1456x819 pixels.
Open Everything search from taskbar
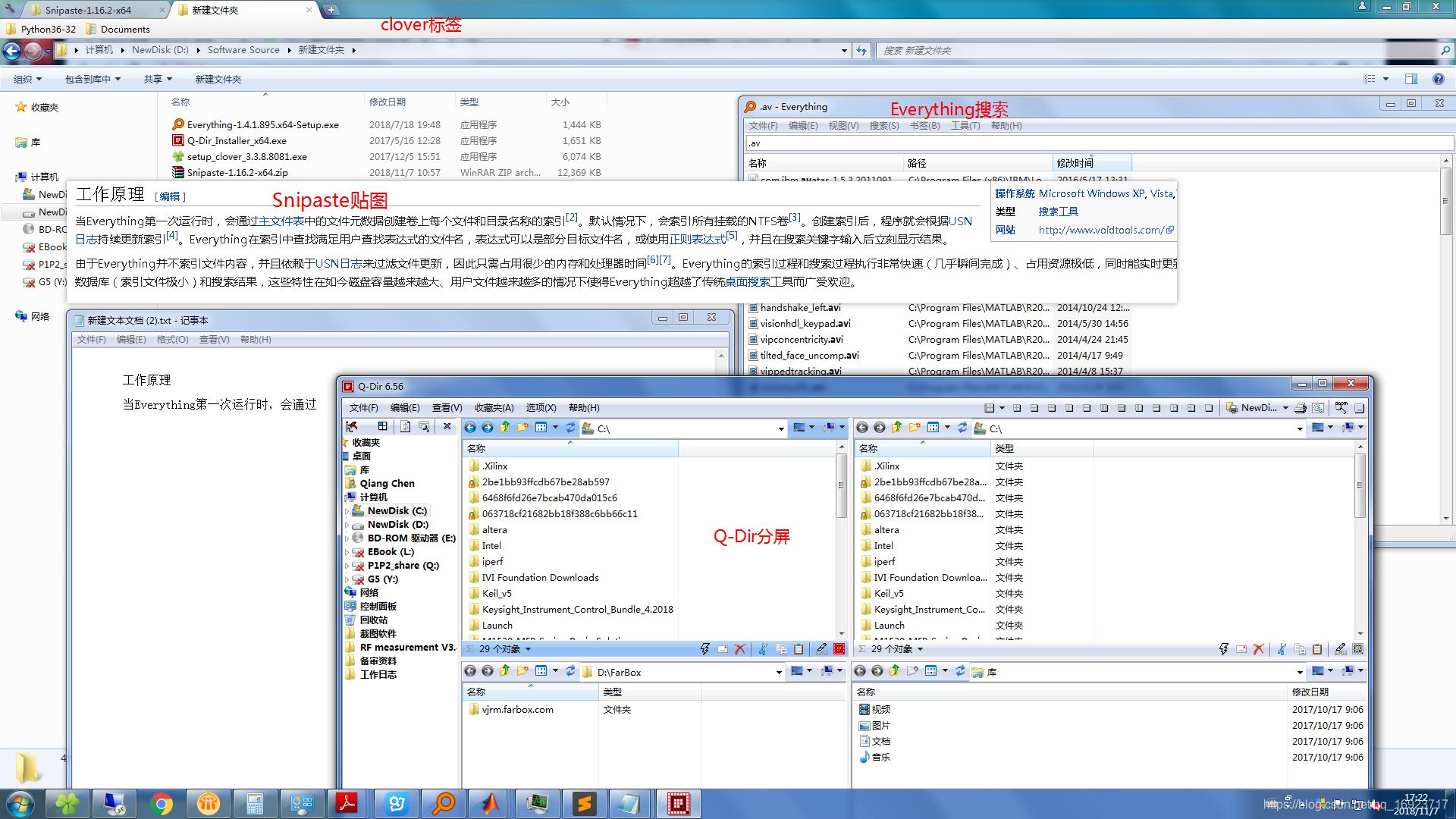pyautogui.click(x=444, y=803)
